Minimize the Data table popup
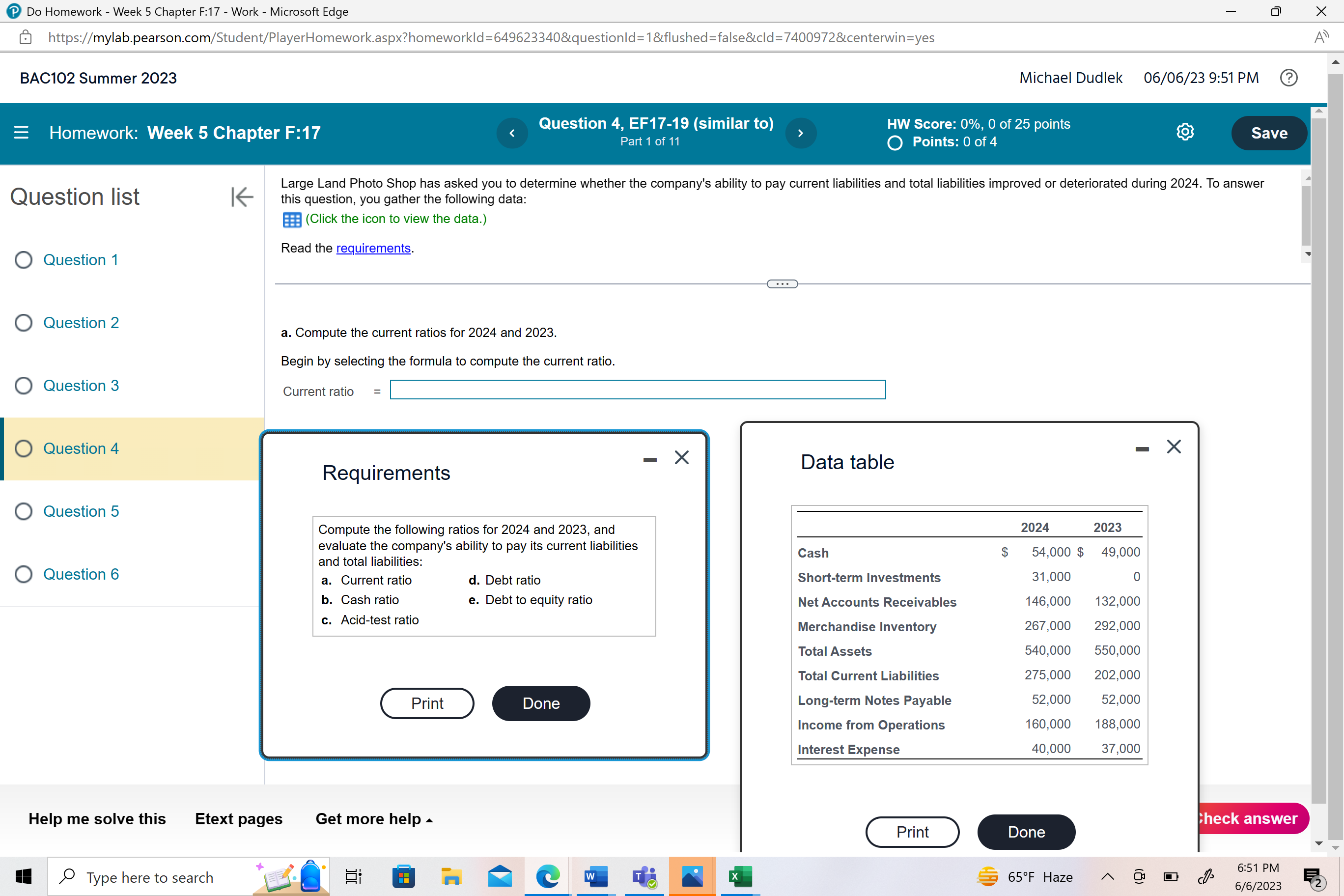 pos(1142,449)
